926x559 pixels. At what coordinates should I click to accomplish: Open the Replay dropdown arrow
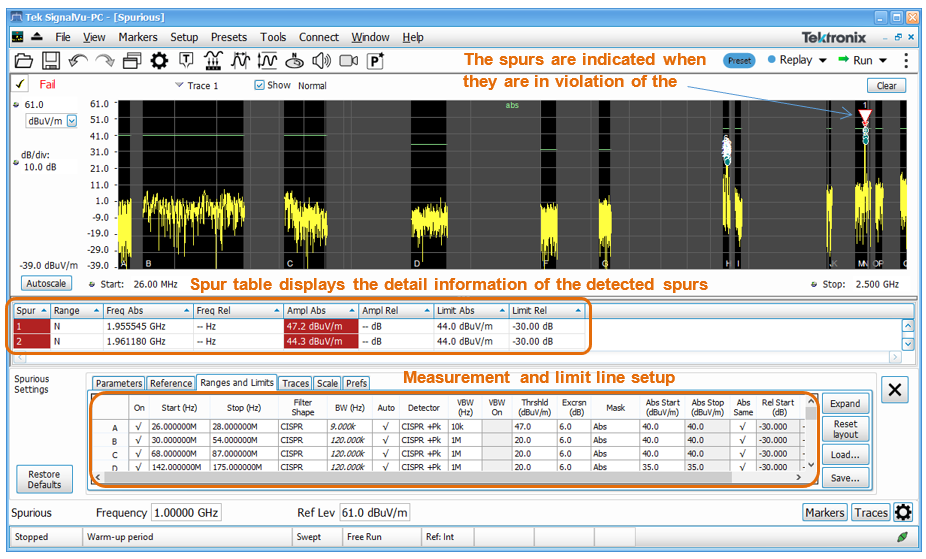point(823,60)
